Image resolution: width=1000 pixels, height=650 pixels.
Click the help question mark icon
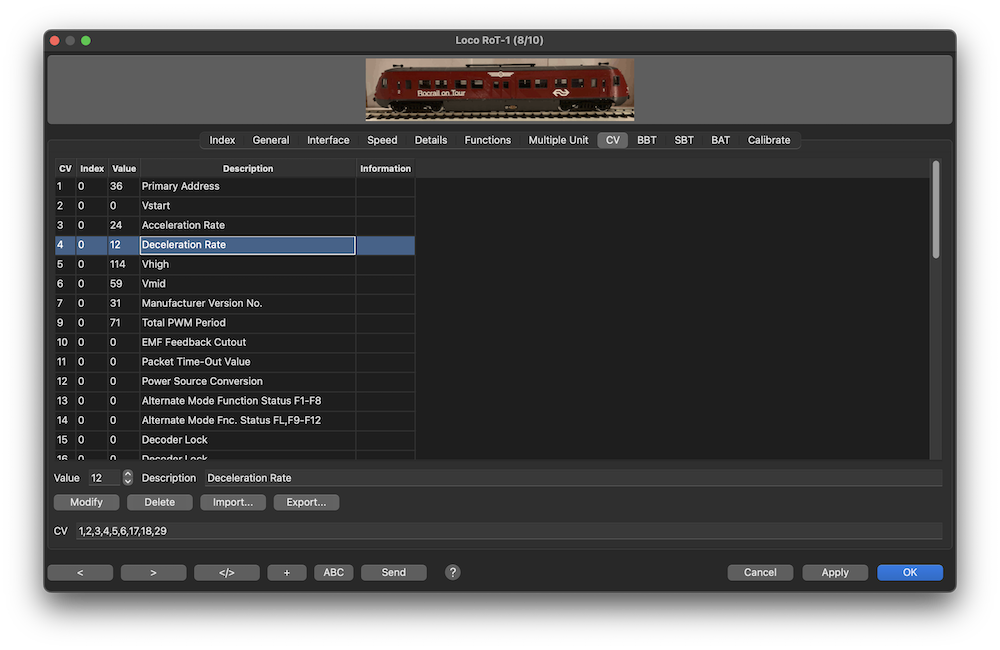coord(453,572)
